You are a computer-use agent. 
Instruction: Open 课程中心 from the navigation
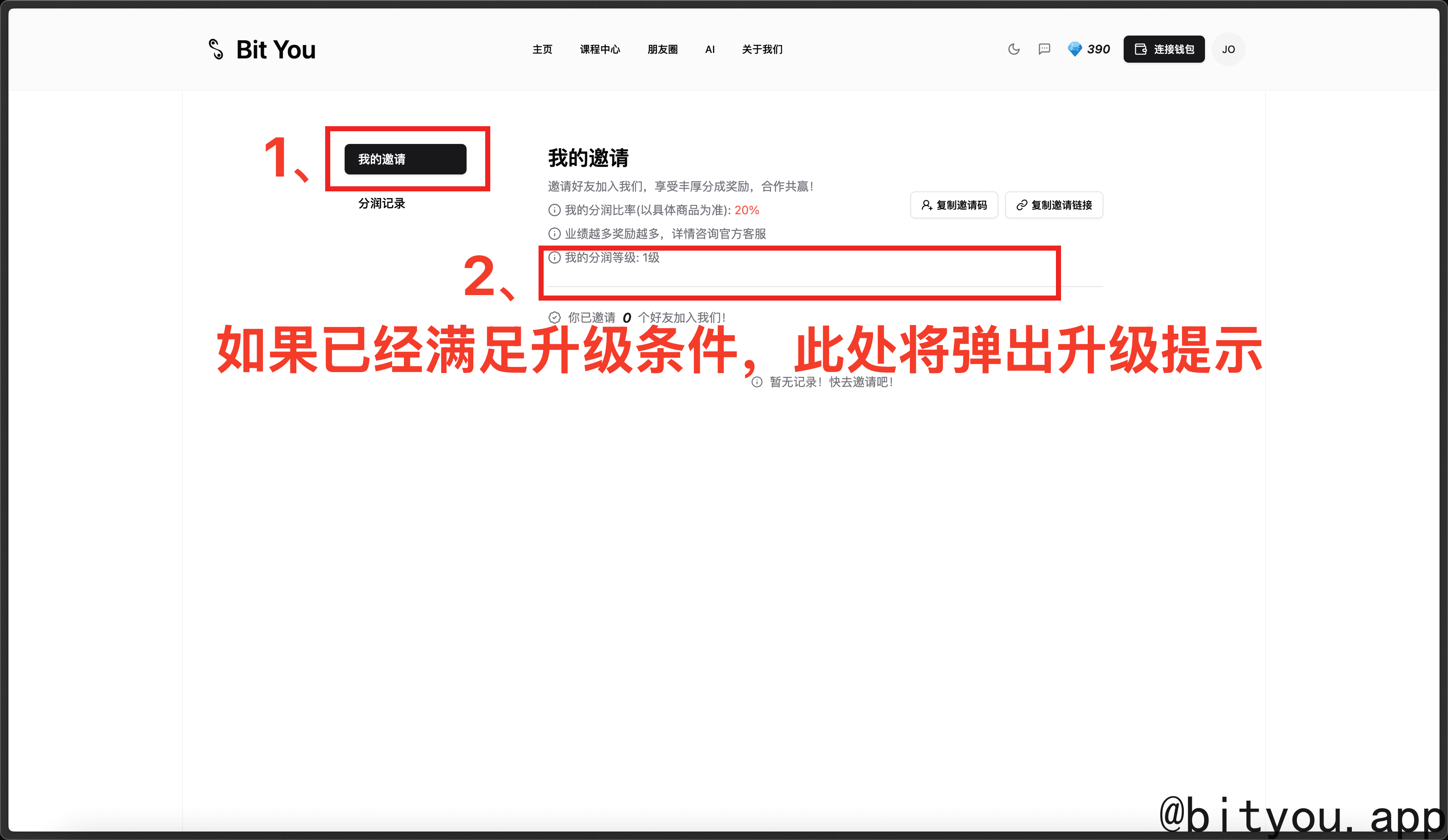tap(600, 50)
